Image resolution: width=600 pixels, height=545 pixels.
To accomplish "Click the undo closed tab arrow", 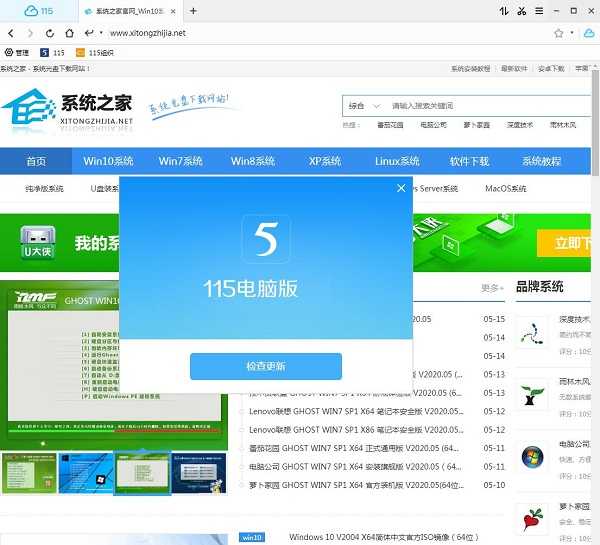I will (x=89, y=33).
